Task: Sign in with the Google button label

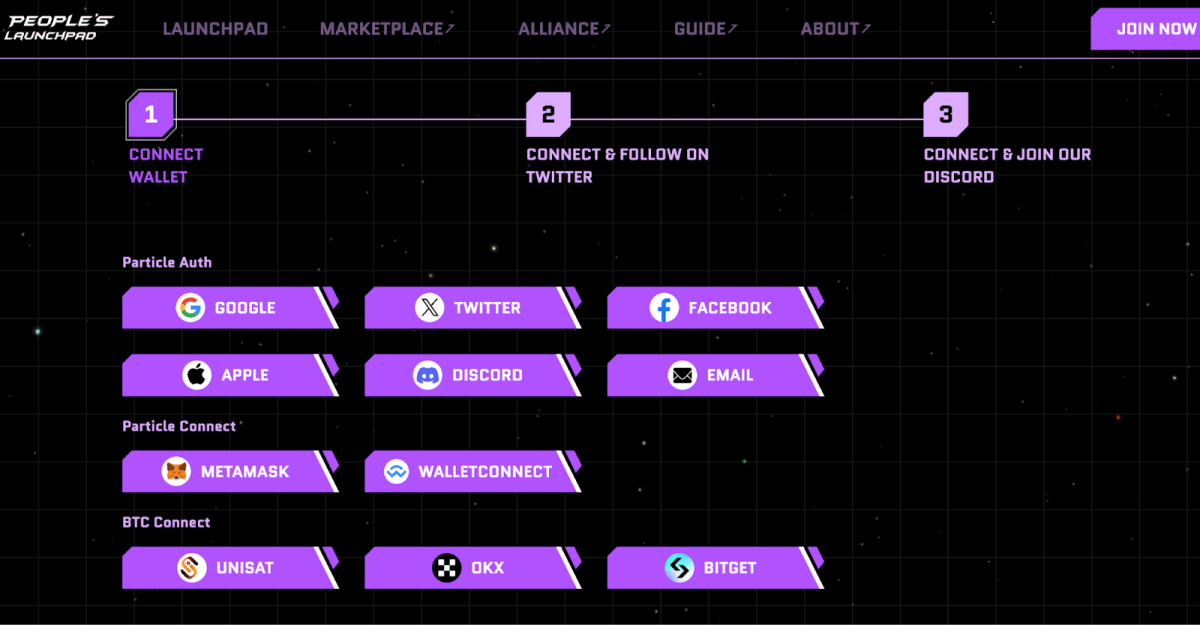Action: click(245, 308)
